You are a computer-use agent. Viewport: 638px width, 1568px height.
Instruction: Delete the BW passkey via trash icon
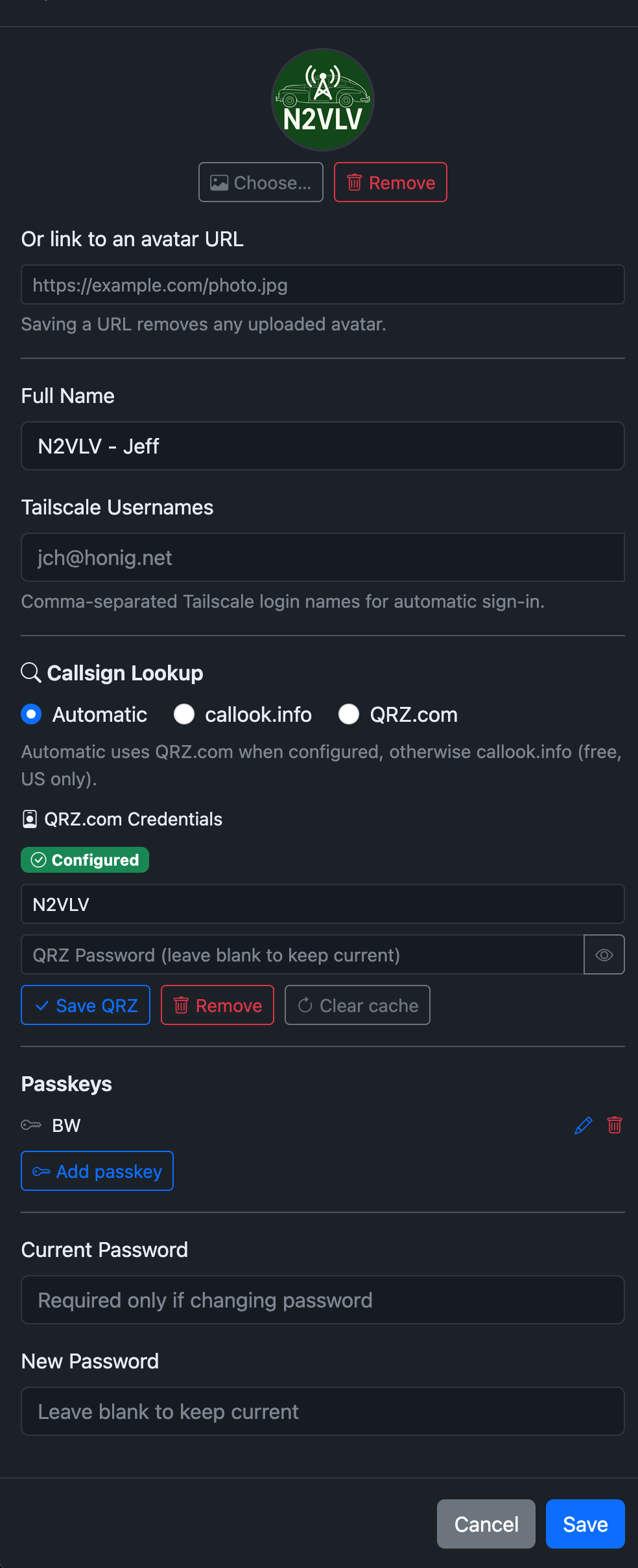[615, 1125]
